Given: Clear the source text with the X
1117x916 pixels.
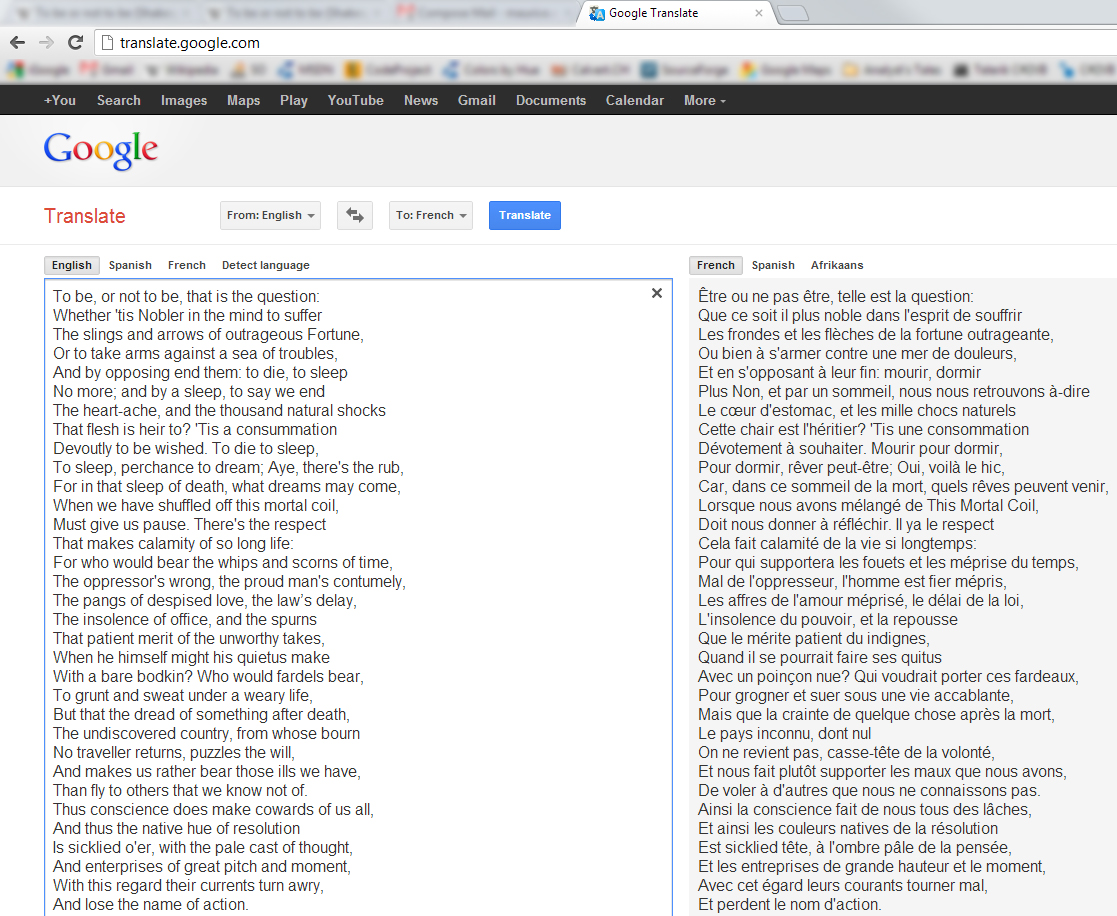Looking at the screenshot, I should coord(657,293).
